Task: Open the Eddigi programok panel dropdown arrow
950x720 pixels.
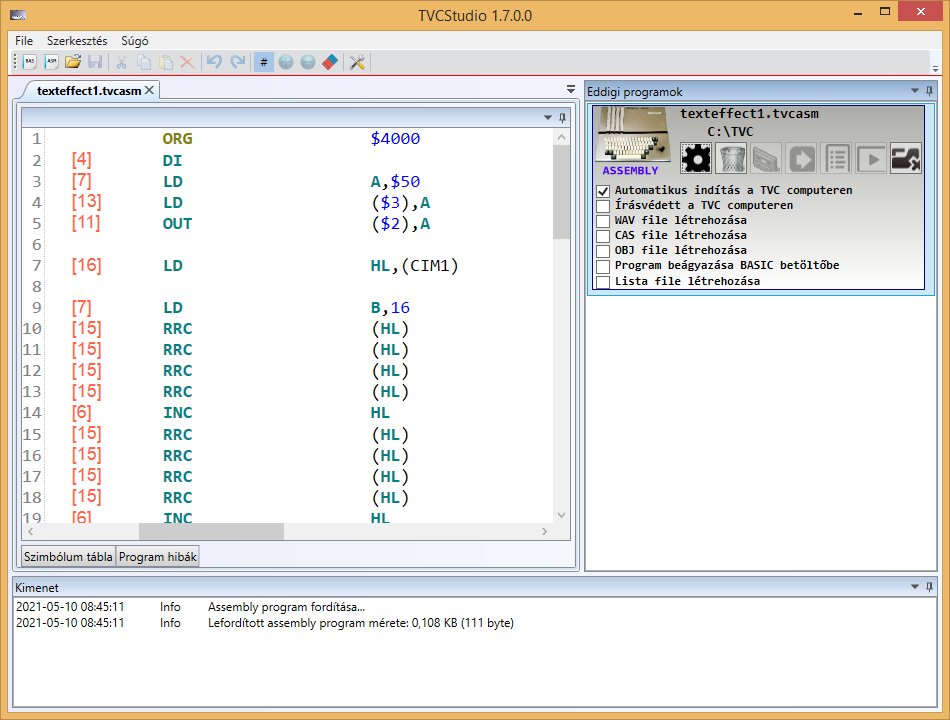Action: pyautogui.click(x=915, y=91)
